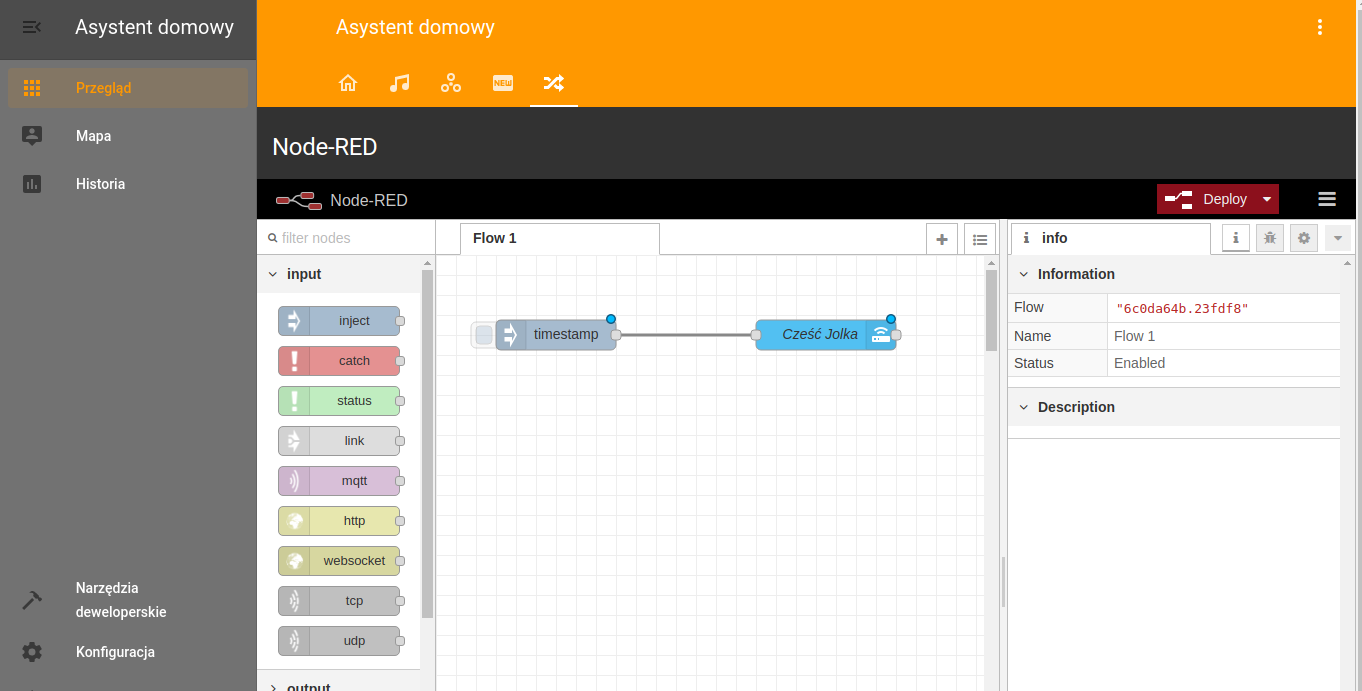Open the Przegląd overview page
The image size is (1362, 691).
click(128, 88)
